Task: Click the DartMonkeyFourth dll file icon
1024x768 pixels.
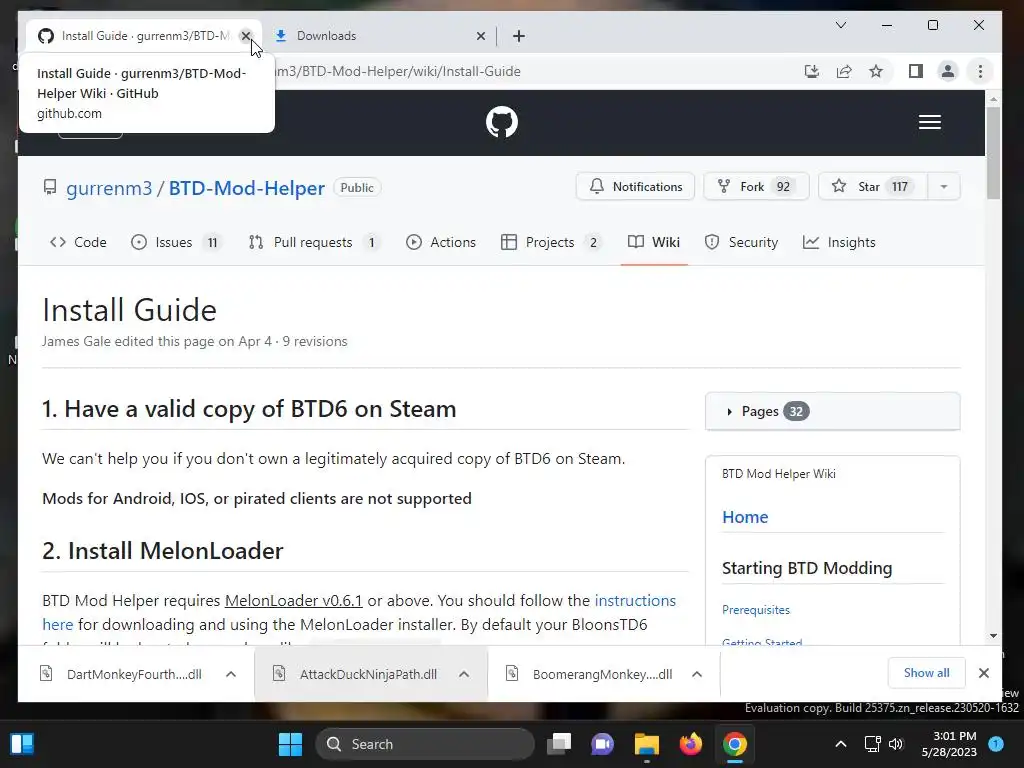Action: [46, 673]
